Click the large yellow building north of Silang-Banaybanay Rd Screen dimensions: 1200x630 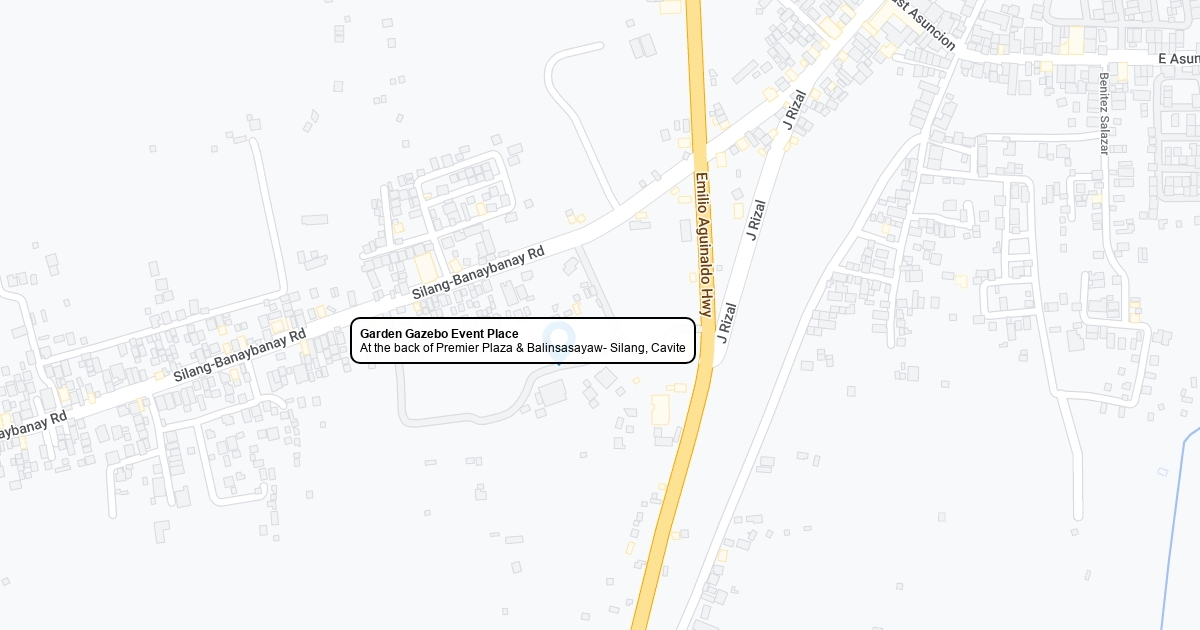click(427, 268)
